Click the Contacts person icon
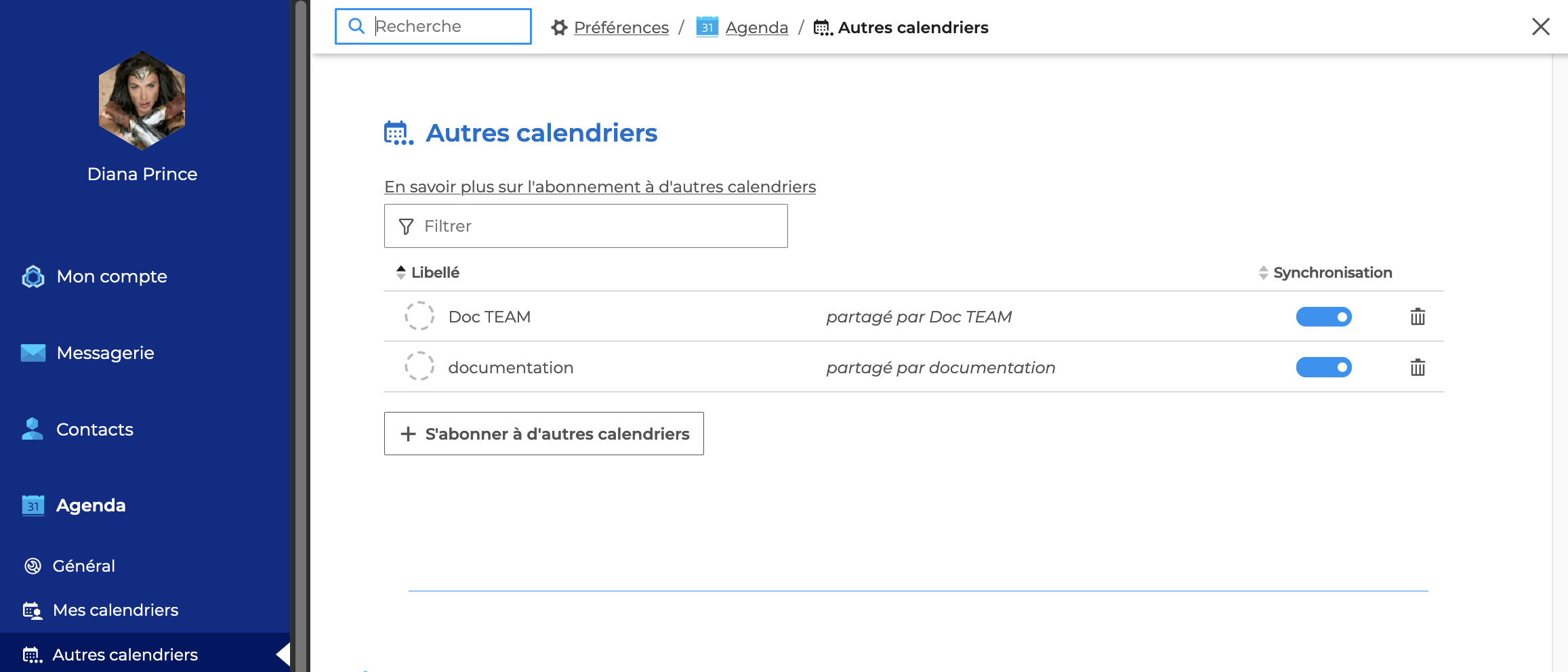This screenshot has width=1568, height=672. 33,429
